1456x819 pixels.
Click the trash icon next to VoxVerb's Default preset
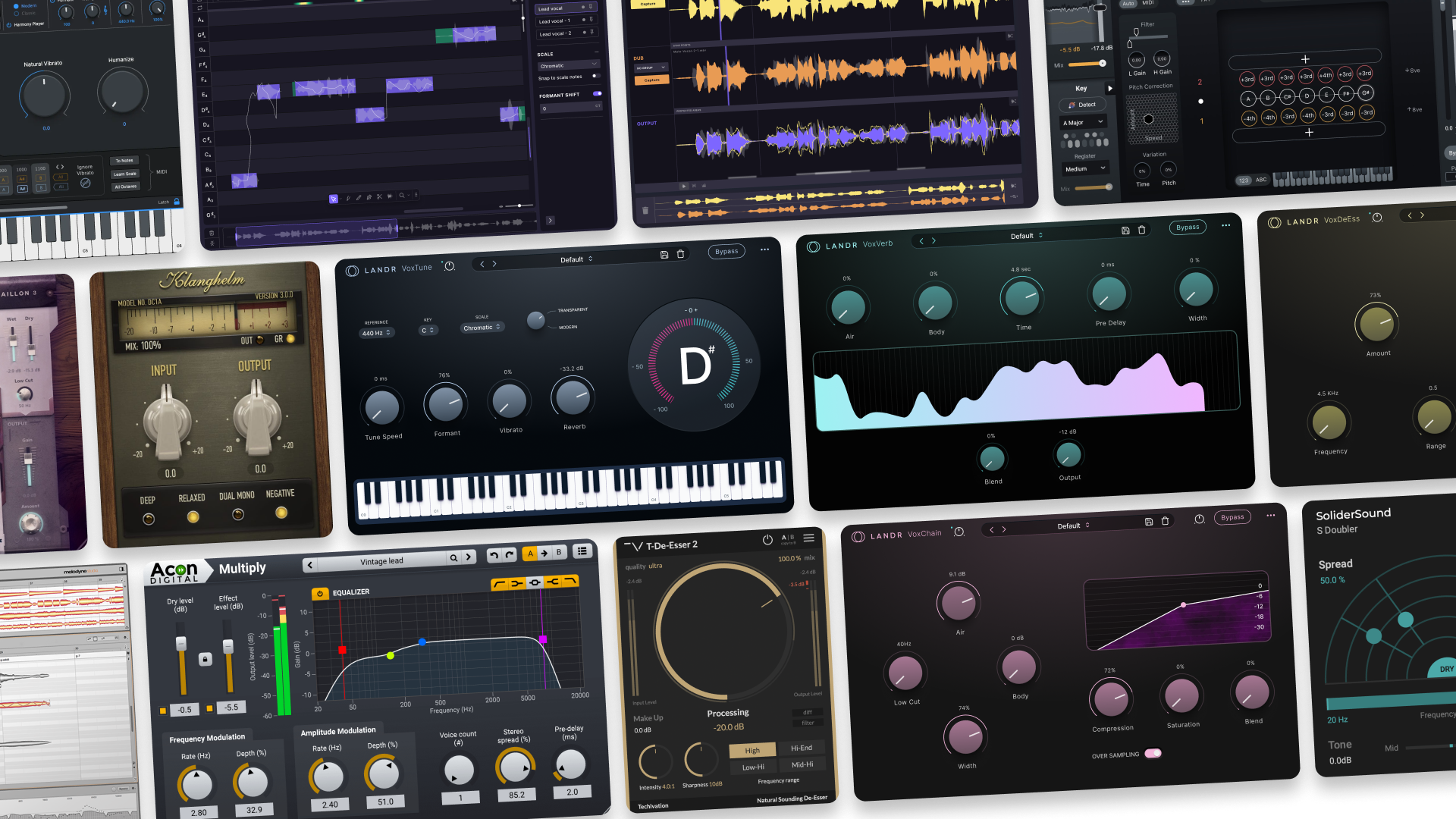click(1141, 230)
